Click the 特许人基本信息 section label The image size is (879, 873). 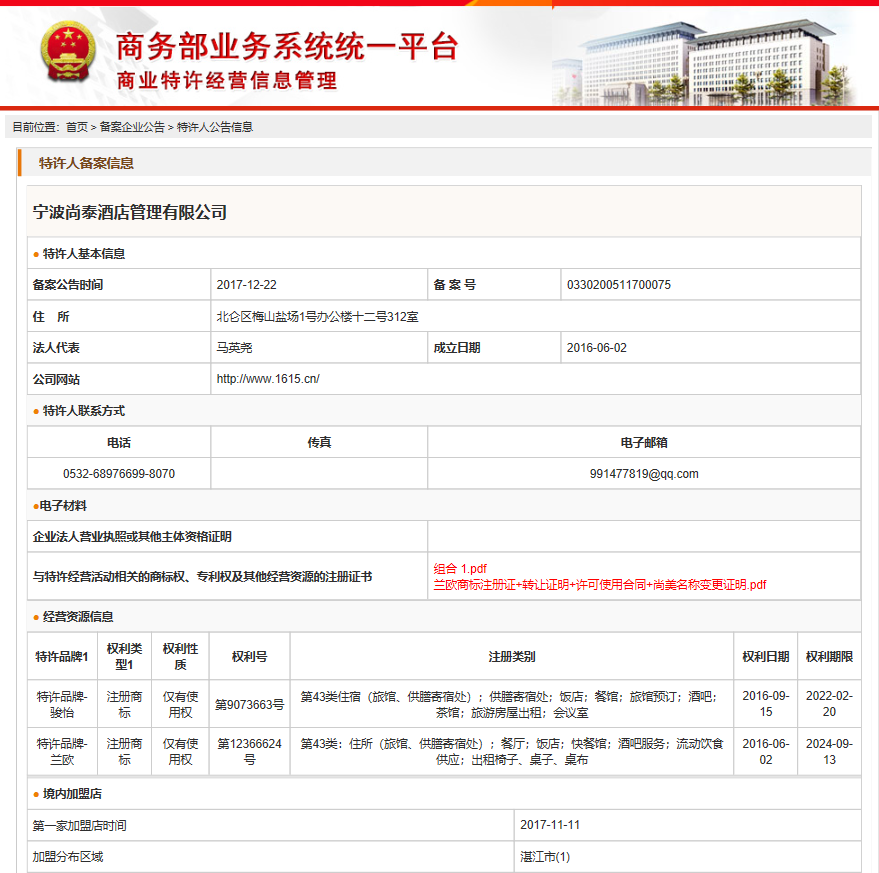(x=84, y=254)
